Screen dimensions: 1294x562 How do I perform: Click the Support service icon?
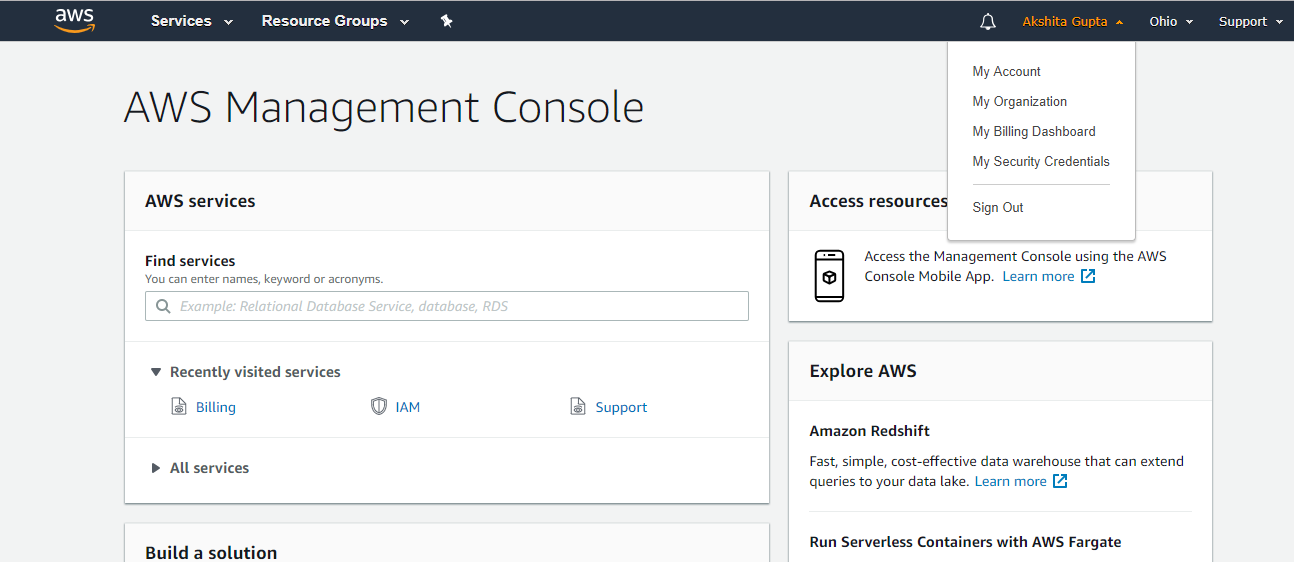pos(578,406)
